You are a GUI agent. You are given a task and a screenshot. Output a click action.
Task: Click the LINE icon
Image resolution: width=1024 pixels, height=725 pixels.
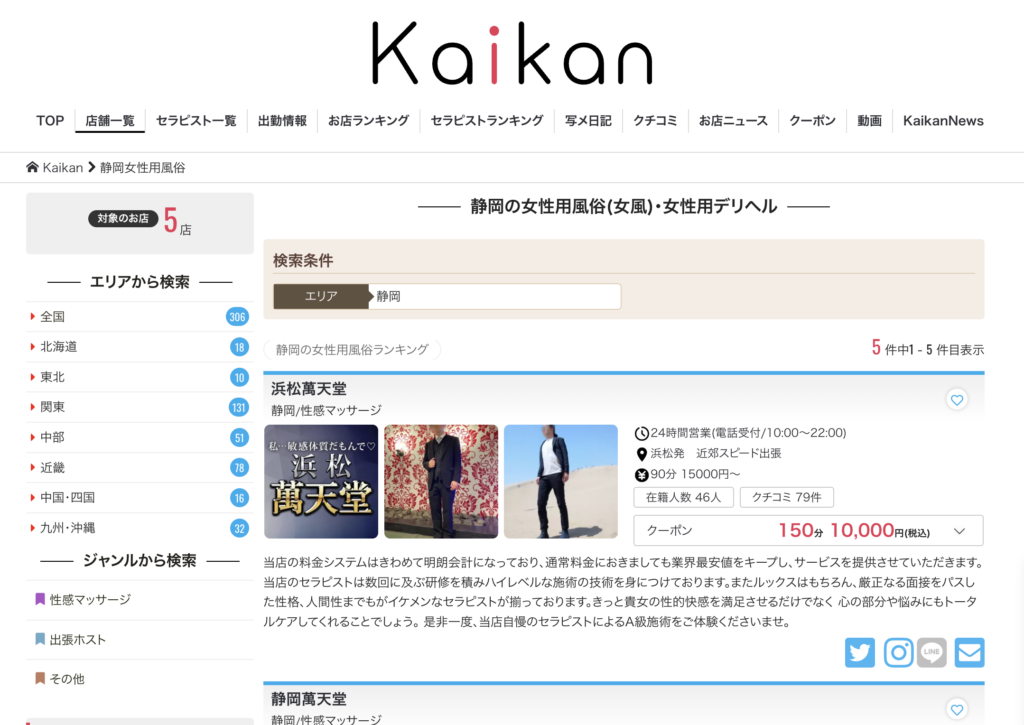(x=932, y=652)
